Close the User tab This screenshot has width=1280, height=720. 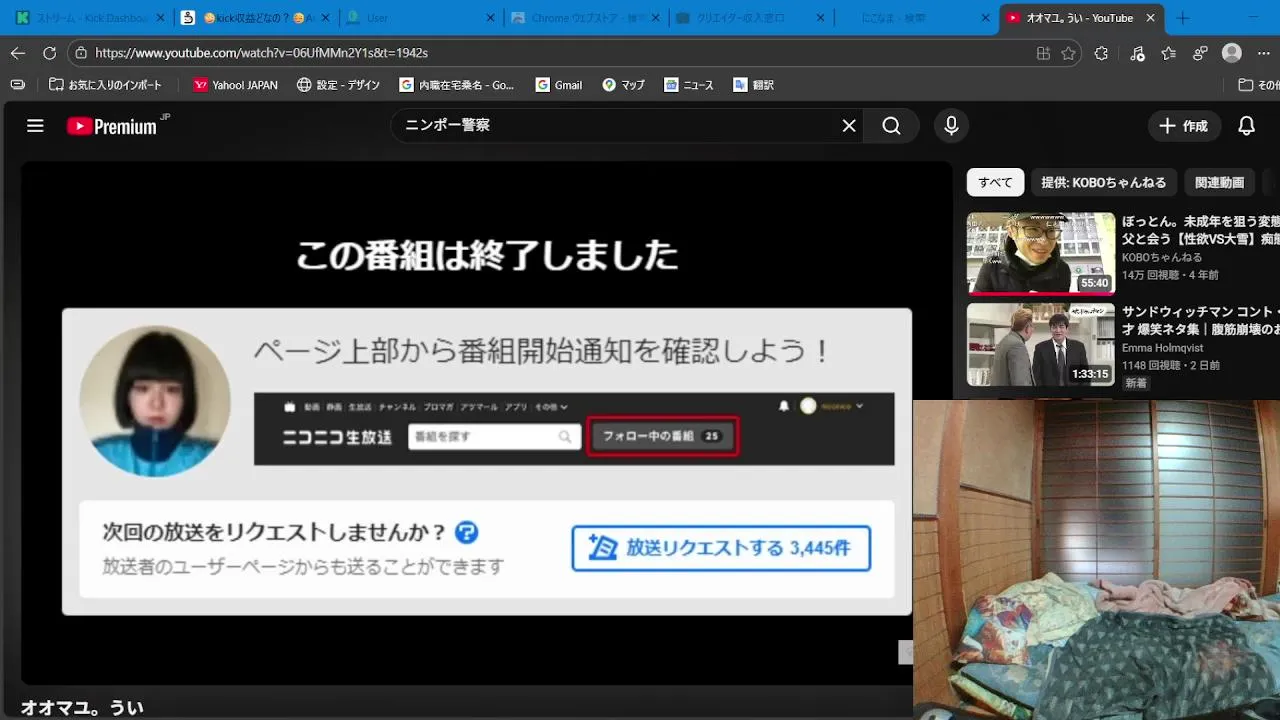[x=490, y=18]
